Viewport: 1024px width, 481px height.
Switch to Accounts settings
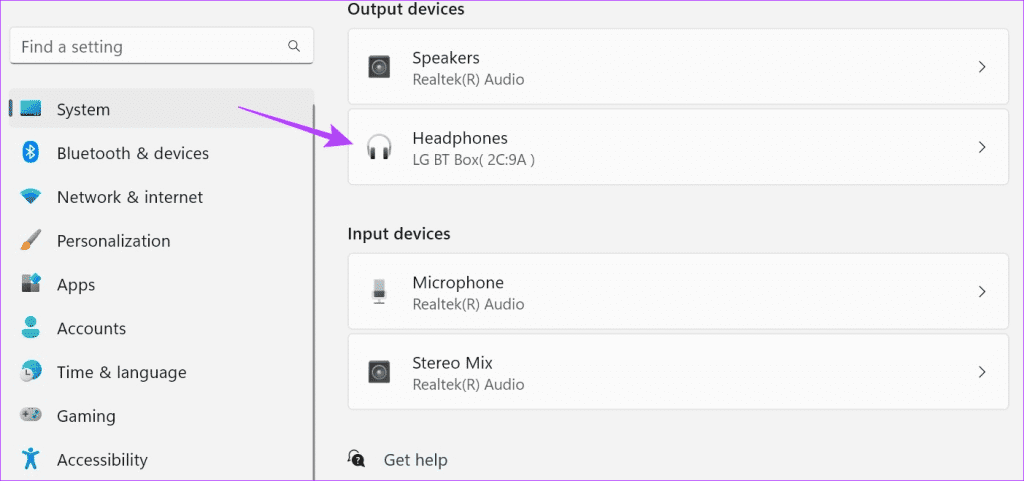[161, 328]
